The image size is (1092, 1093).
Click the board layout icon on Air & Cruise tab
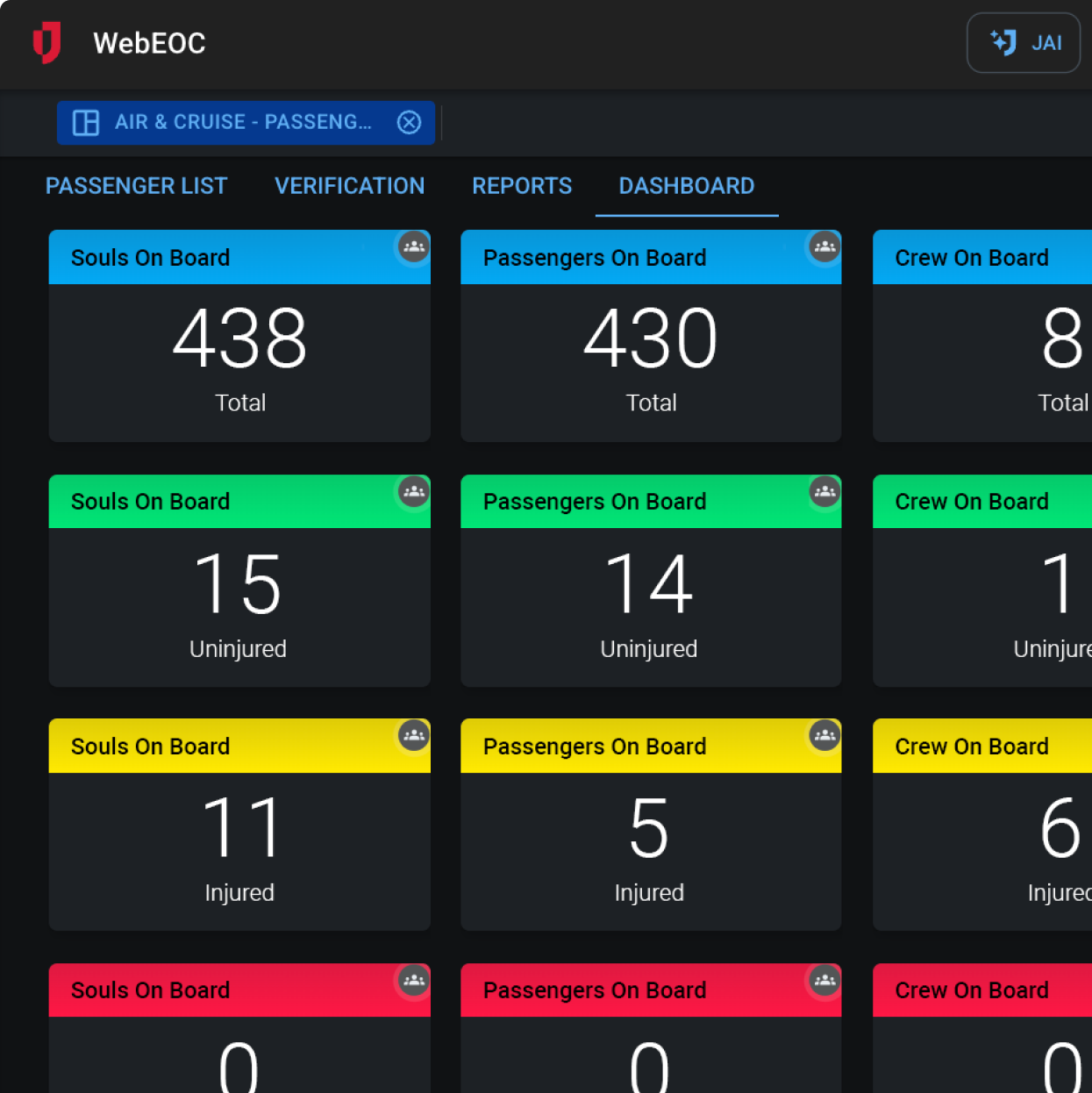pyautogui.click(x=86, y=122)
